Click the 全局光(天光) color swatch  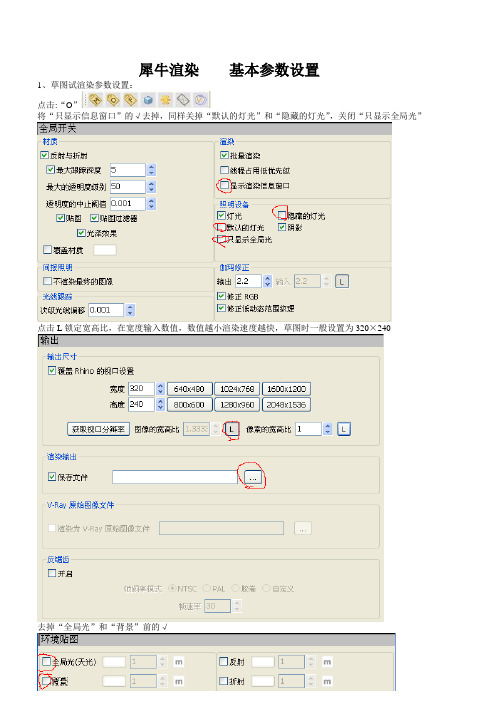114,662
